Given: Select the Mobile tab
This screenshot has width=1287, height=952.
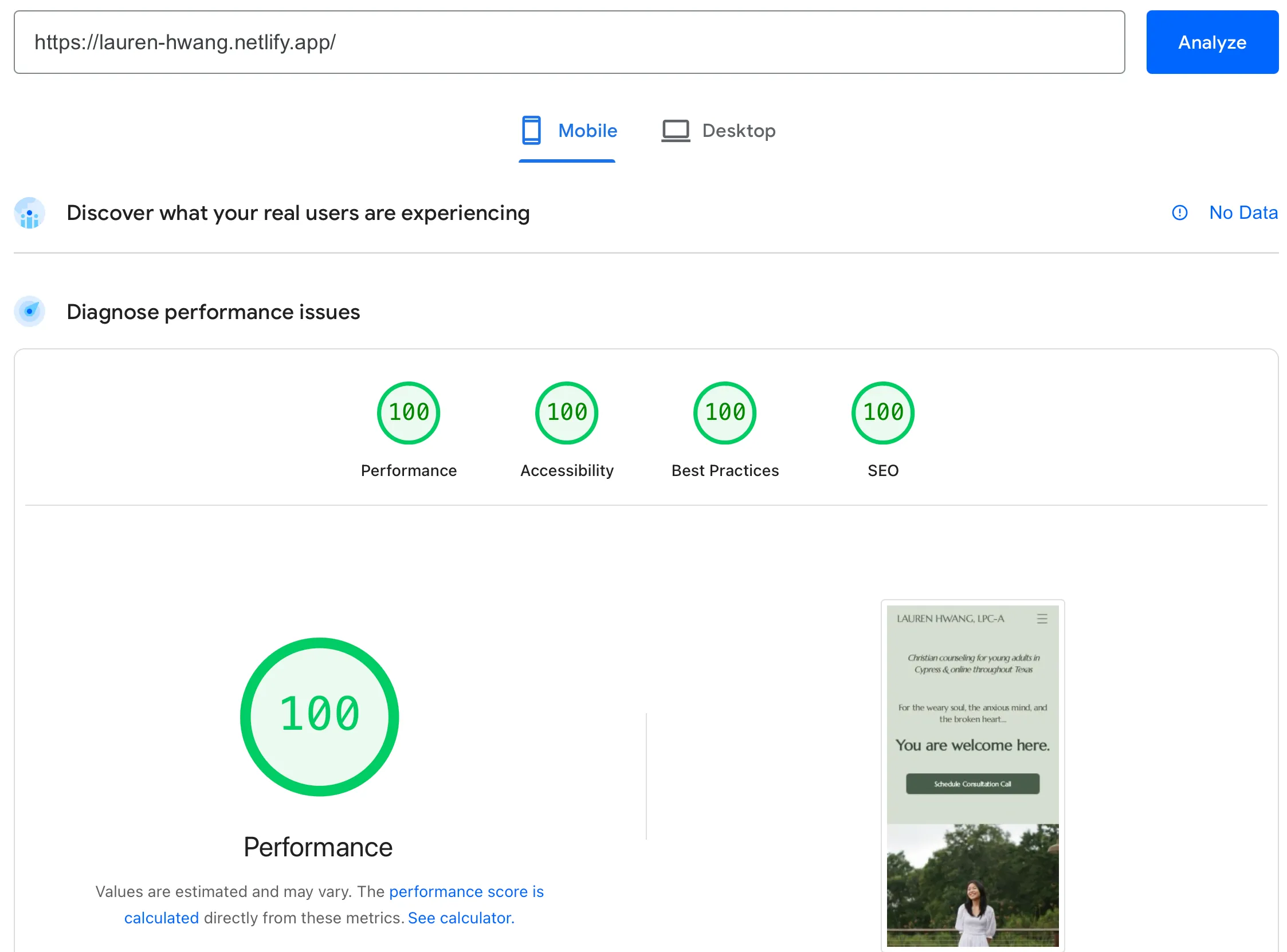Looking at the screenshot, I should point(587,130).
